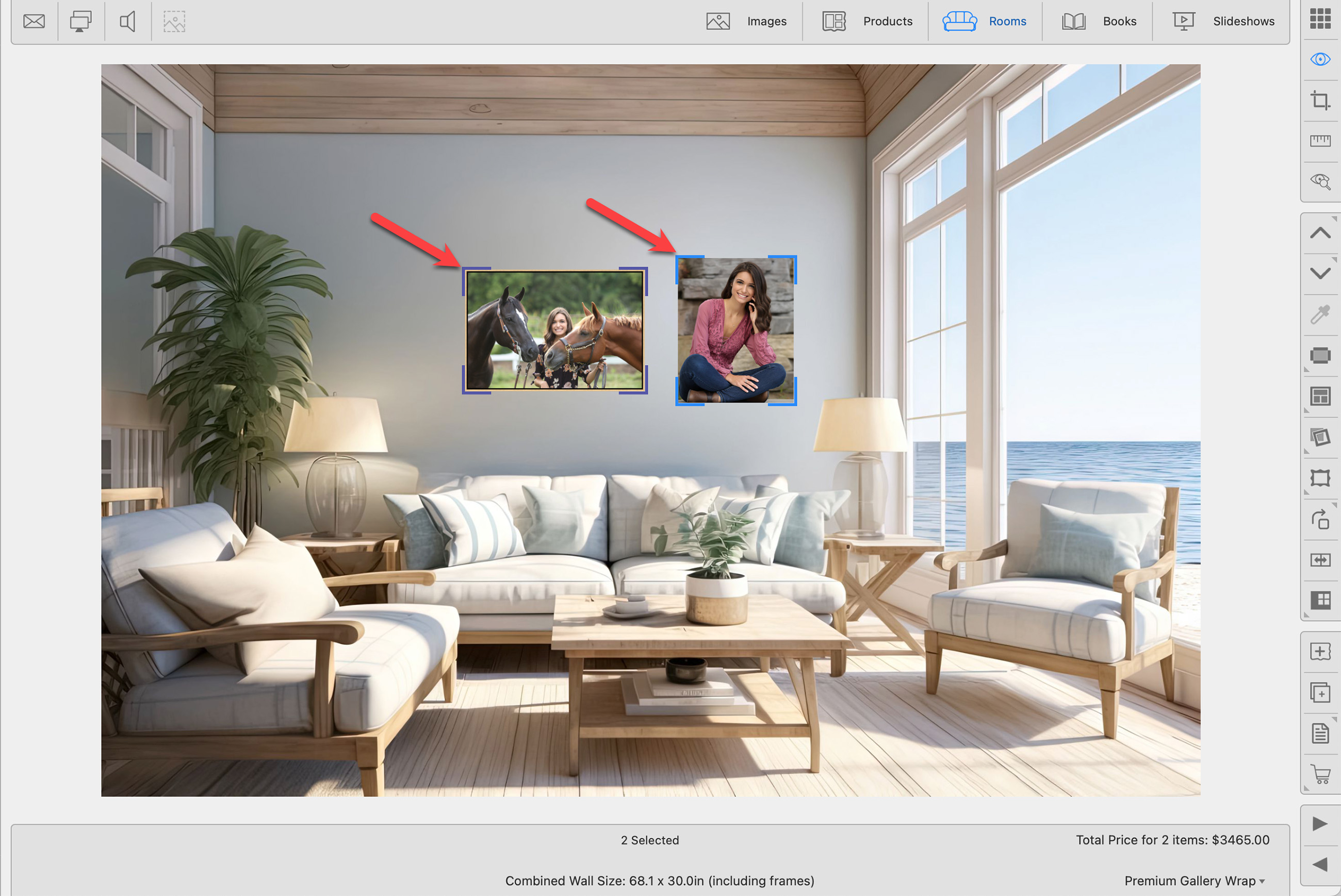Open the shopping cart icon
The image size is (1341, 896).
1320,774
